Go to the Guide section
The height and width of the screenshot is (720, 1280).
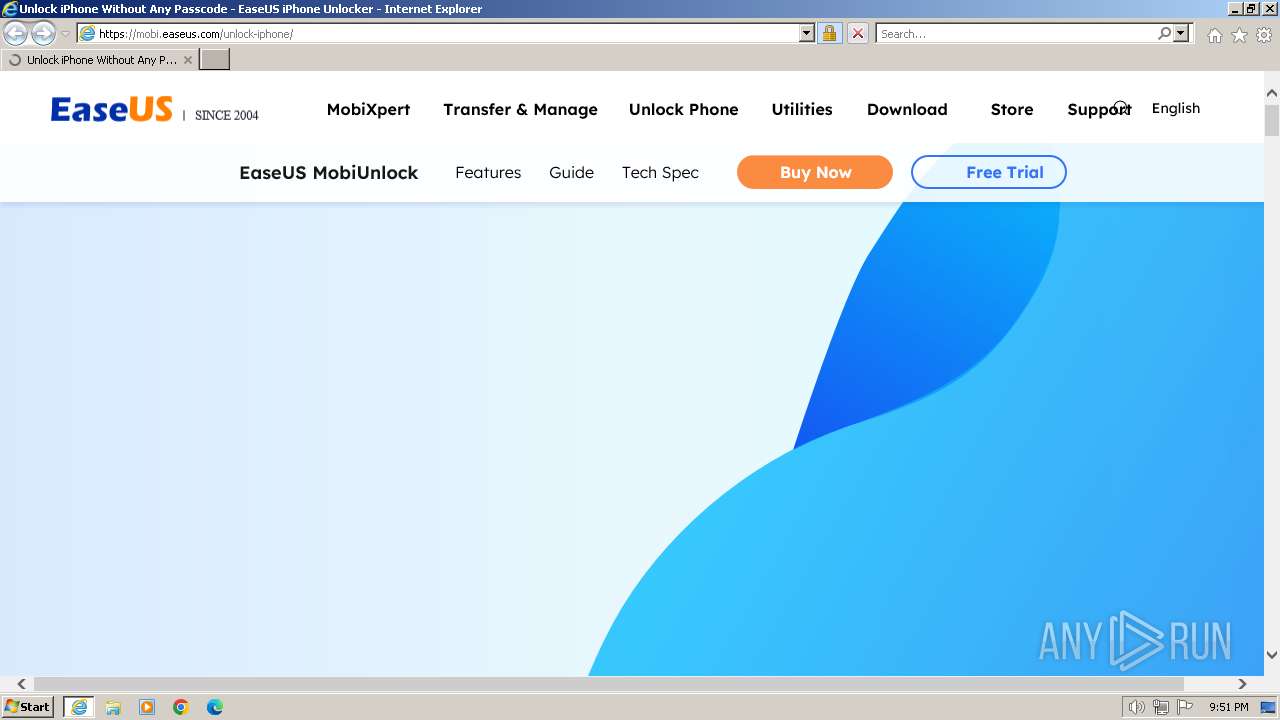(x=571, y=173)
